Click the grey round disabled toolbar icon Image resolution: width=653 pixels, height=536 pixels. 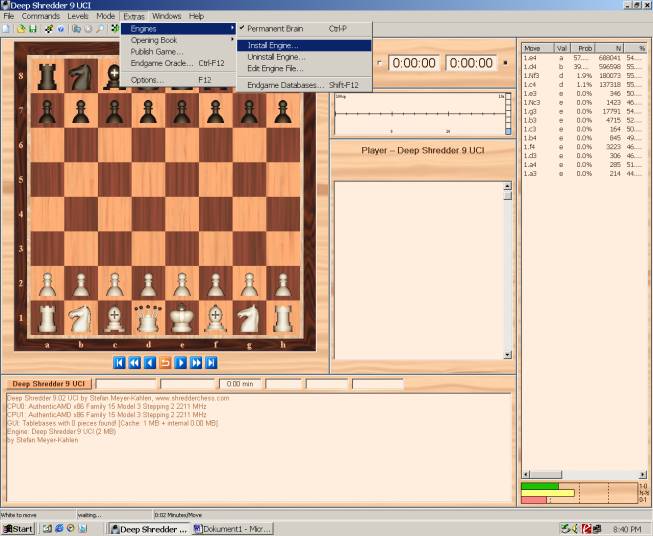point(88,28)
